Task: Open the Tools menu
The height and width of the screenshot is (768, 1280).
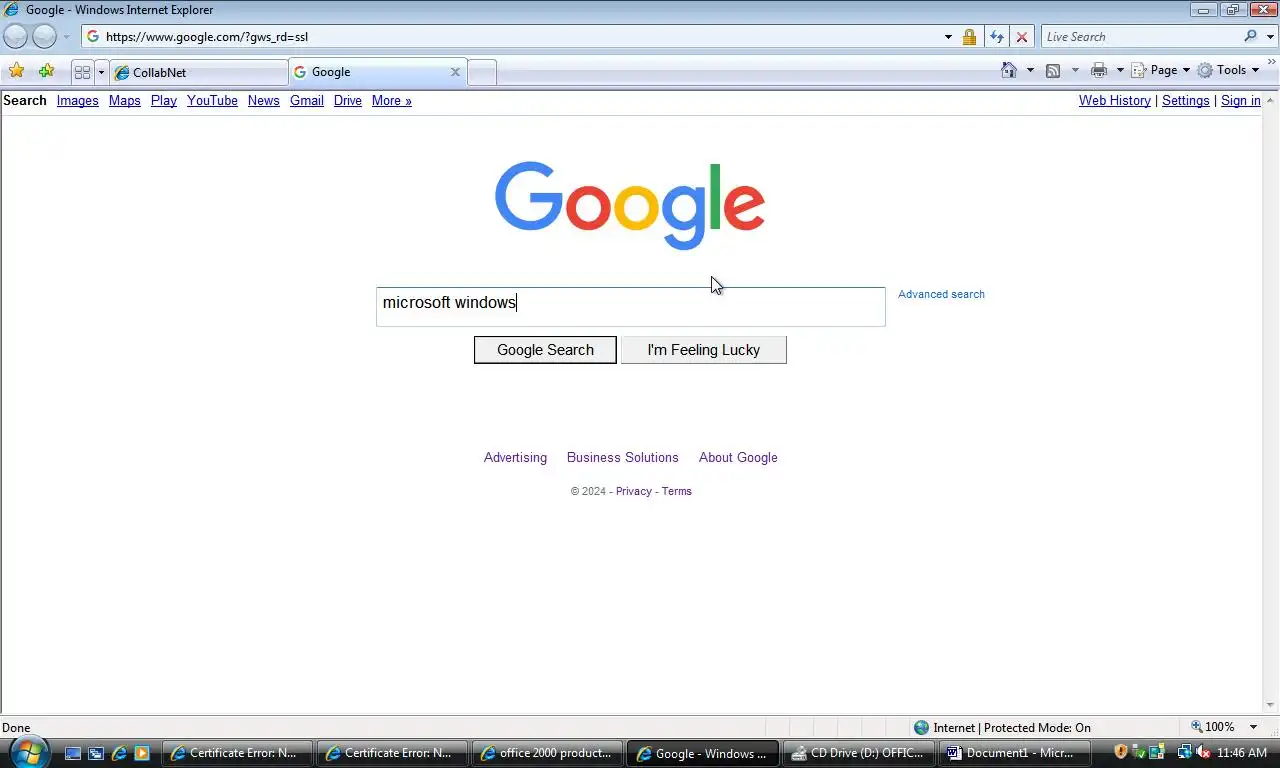Action: [x=1227, y=70]
